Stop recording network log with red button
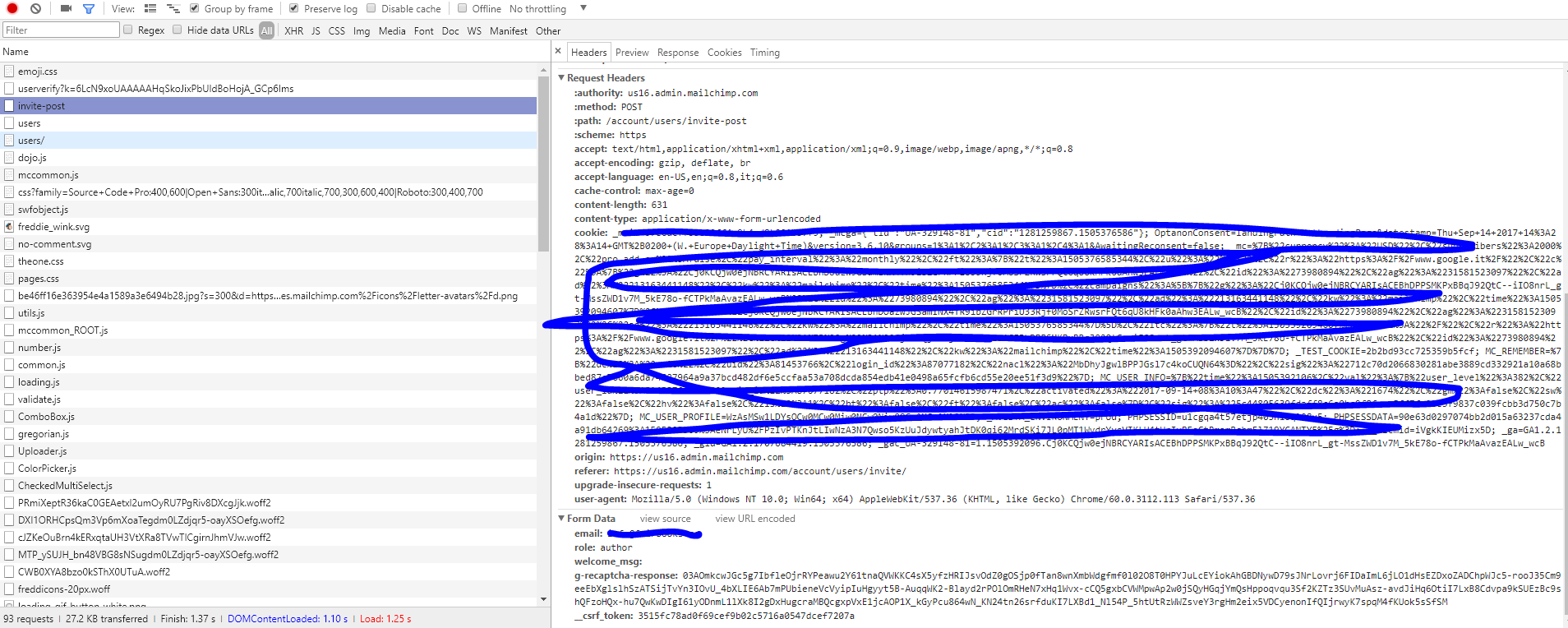Image resolution: width=1568 pixels, height=628 pixels. (x=12, y=8)
